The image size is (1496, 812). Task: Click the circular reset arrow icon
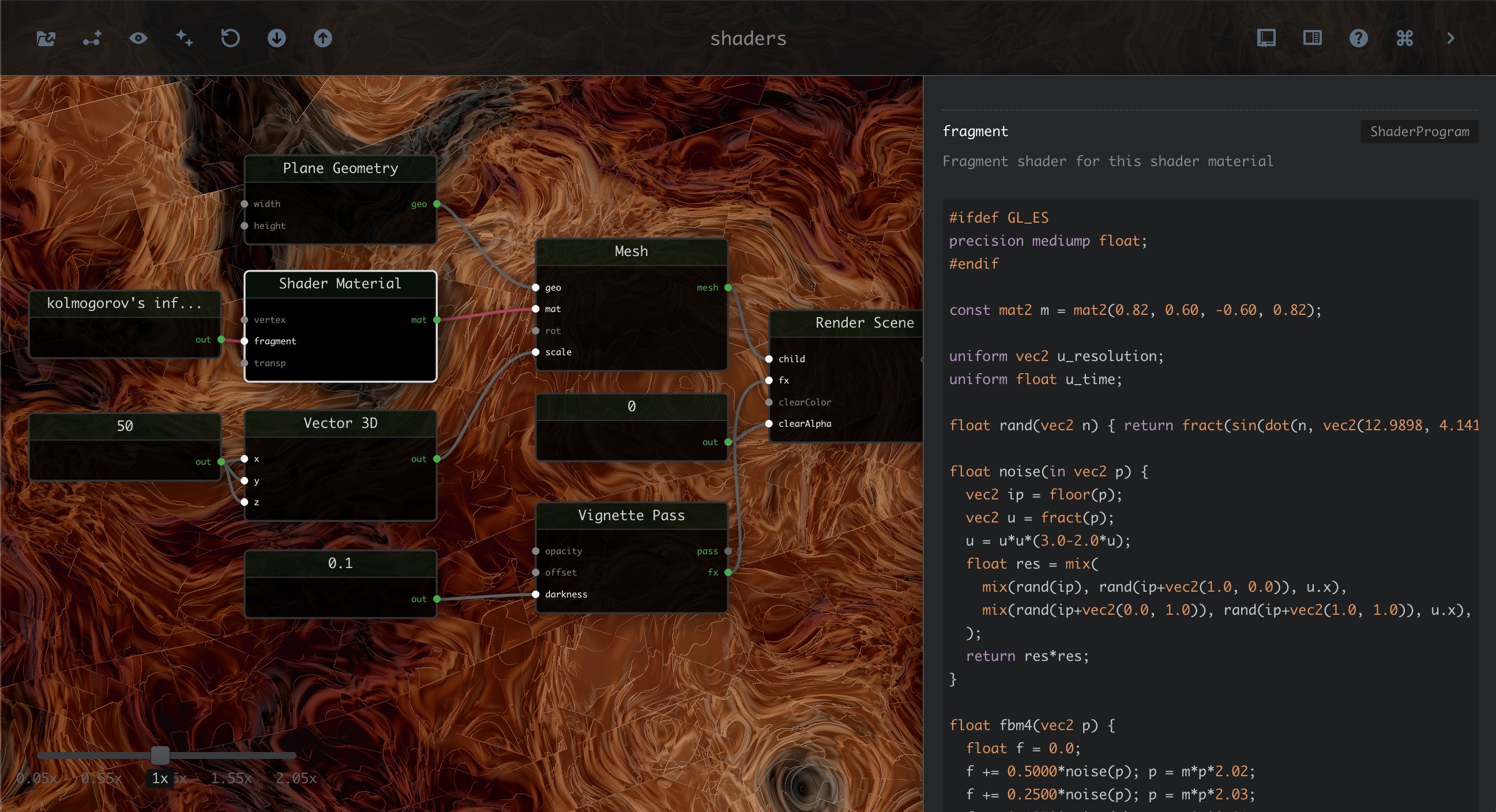[231, 38]
